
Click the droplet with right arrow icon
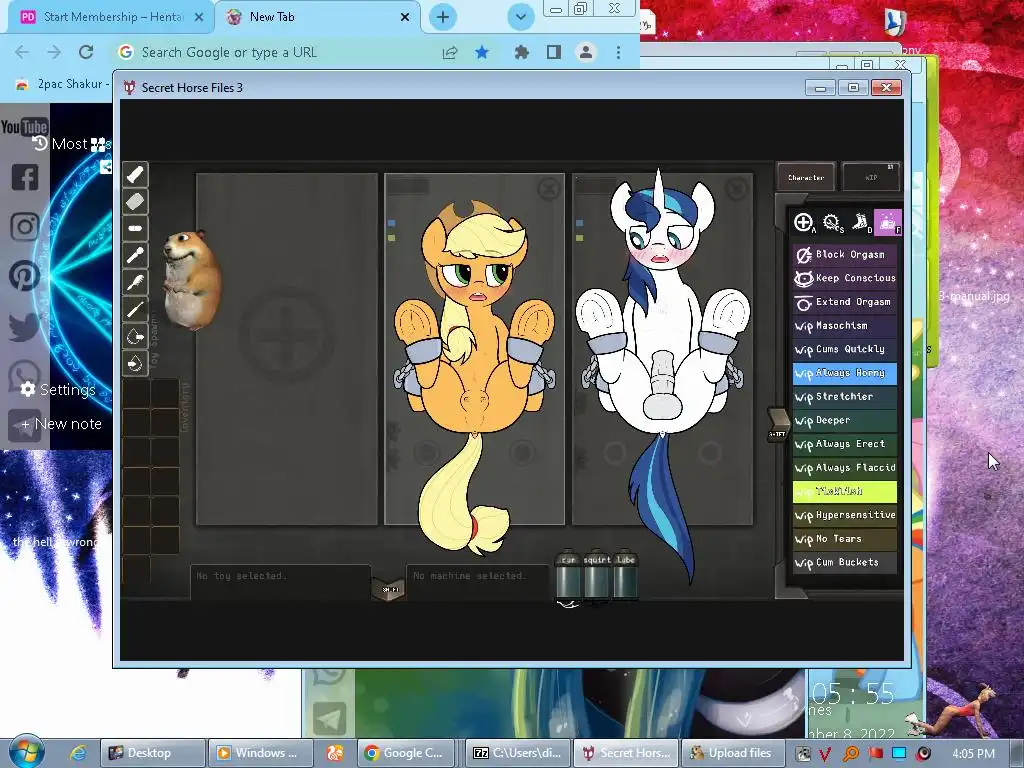[135, 336]
